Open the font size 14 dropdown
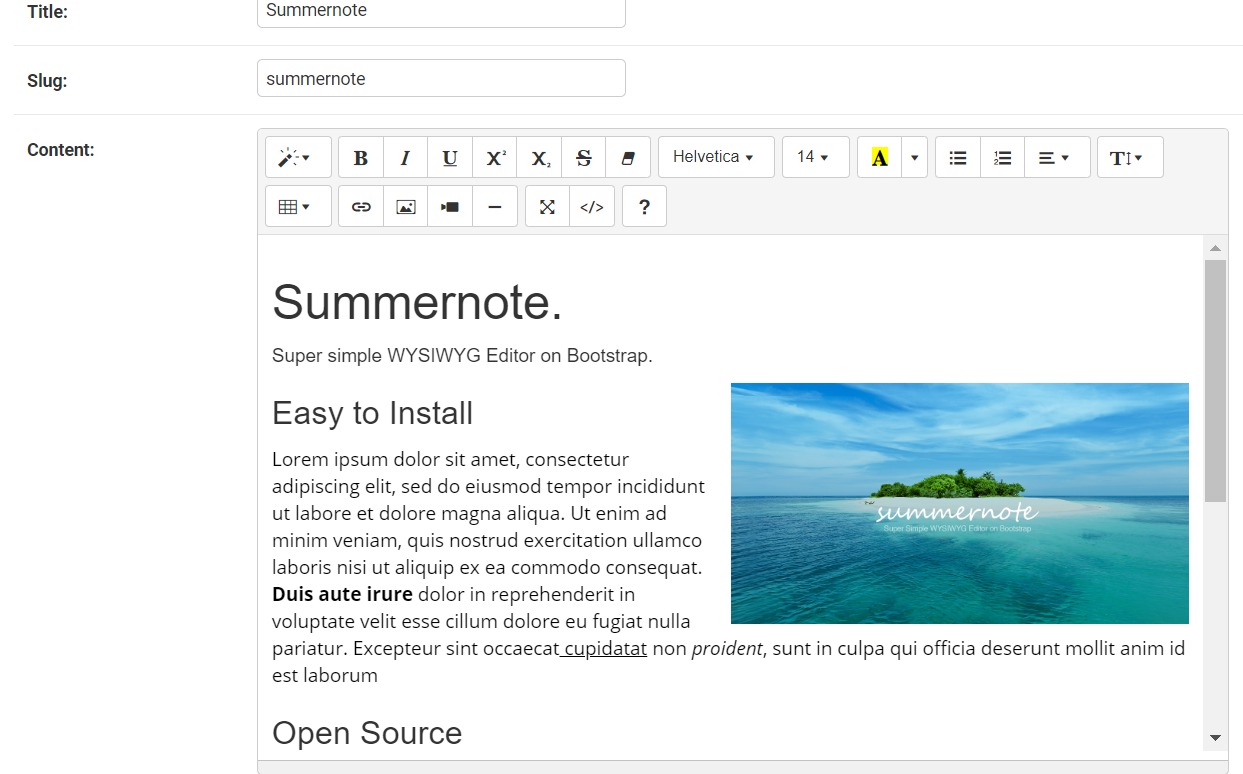 coord(815,157)
